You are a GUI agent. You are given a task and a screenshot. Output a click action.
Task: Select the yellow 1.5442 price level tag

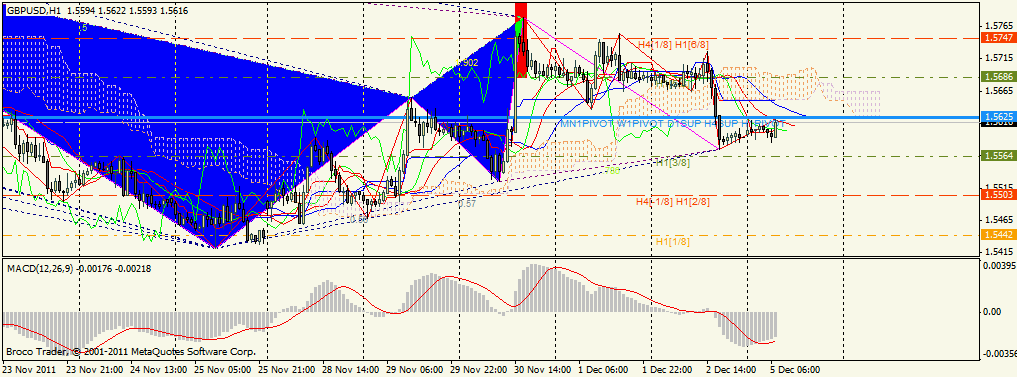998,235
